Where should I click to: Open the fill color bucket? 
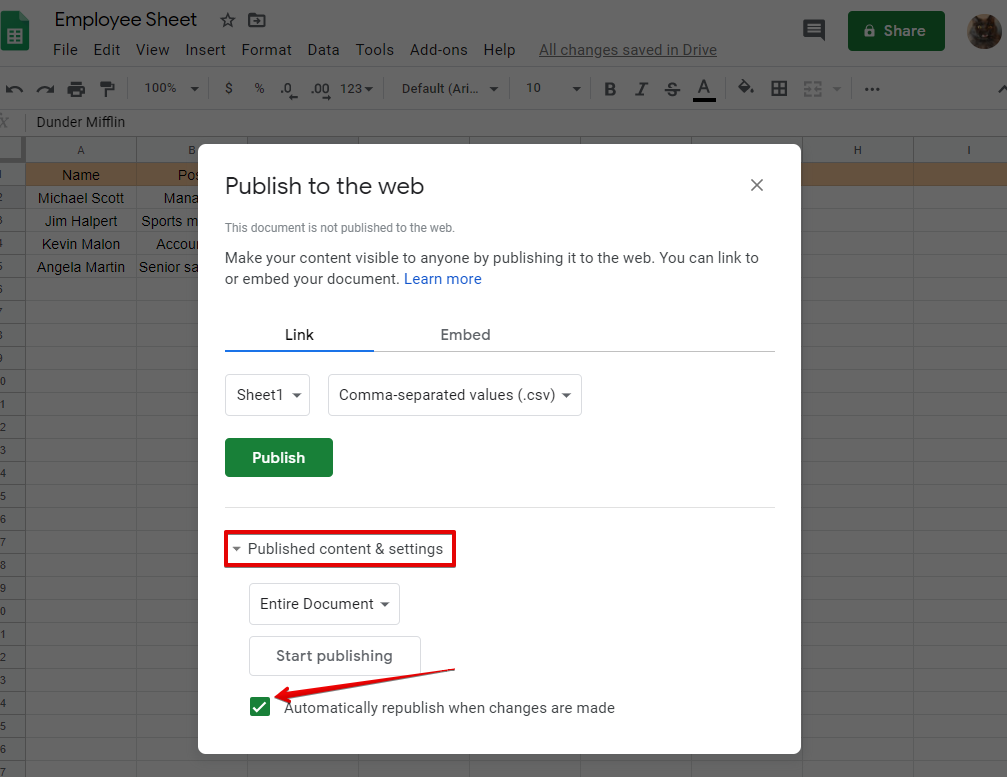tap(745, 88)
